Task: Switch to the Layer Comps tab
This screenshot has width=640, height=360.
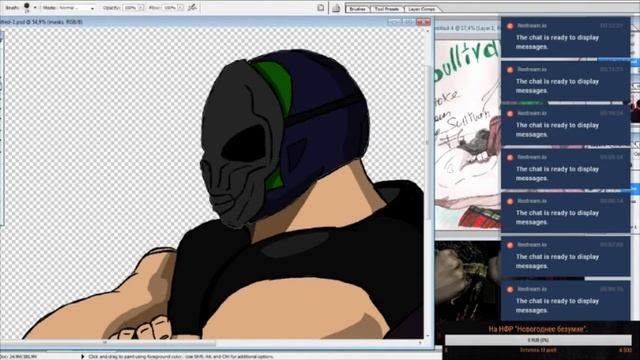Action: coord(422,9)
